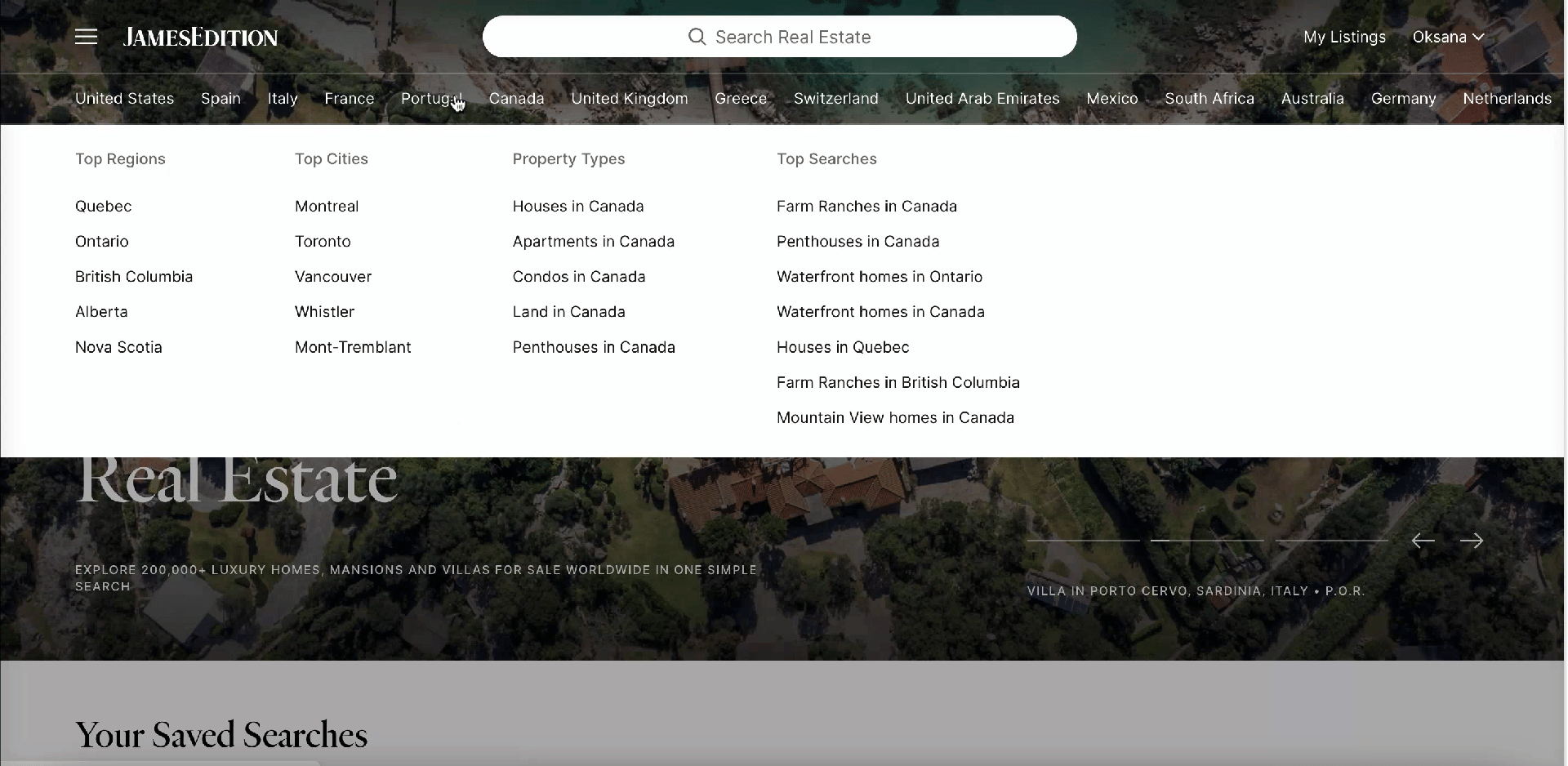Expand the Oksana account dropdown

1448,37
